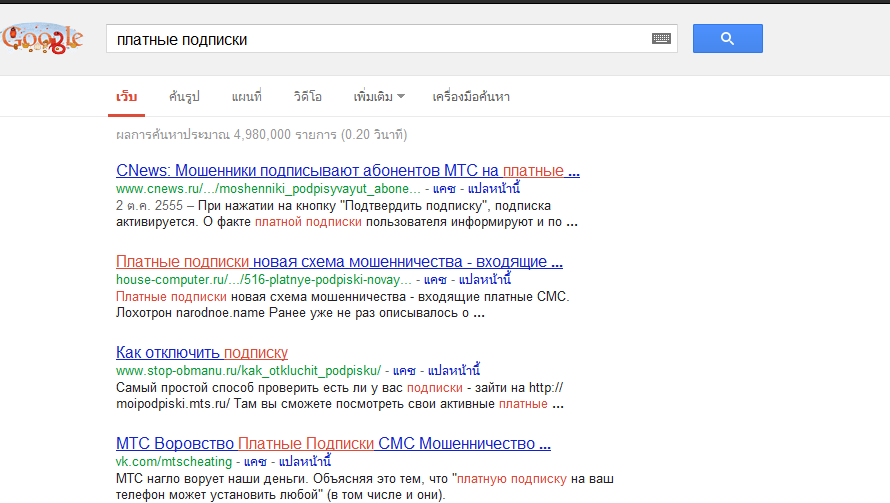Viewport: 890px width, 503px height.
Task: Open the CNews: Мошенники подписывают абонентов result
Action: (348, 170)
